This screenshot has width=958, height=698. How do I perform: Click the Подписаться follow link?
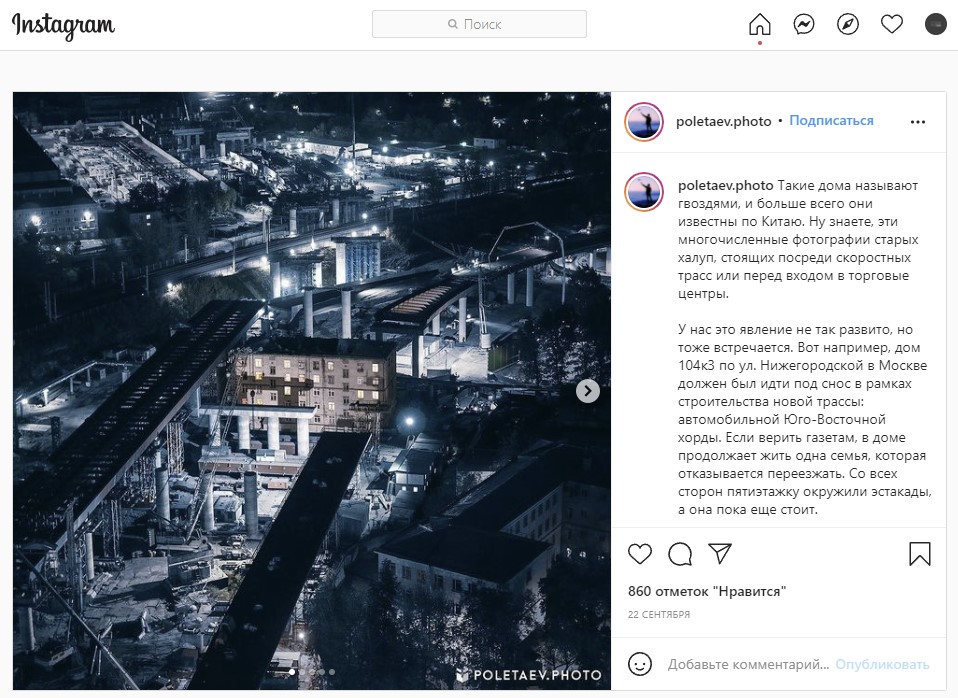click(831, 121)
